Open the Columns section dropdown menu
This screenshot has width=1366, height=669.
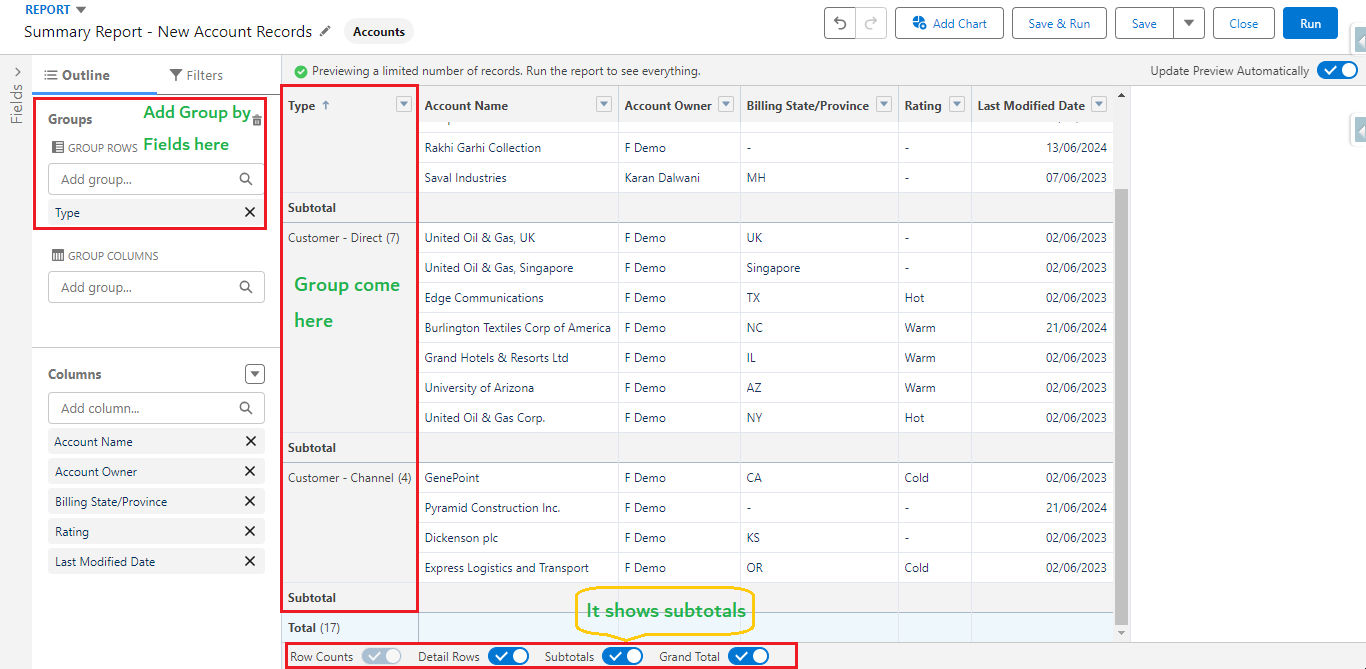pos(255,374)
